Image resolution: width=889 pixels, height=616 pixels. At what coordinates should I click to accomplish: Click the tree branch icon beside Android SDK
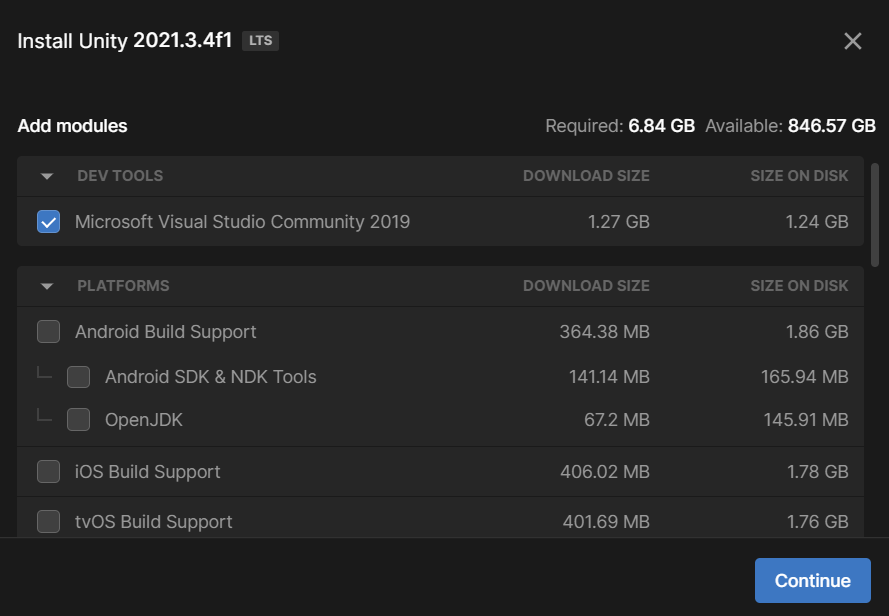(44, 373)
